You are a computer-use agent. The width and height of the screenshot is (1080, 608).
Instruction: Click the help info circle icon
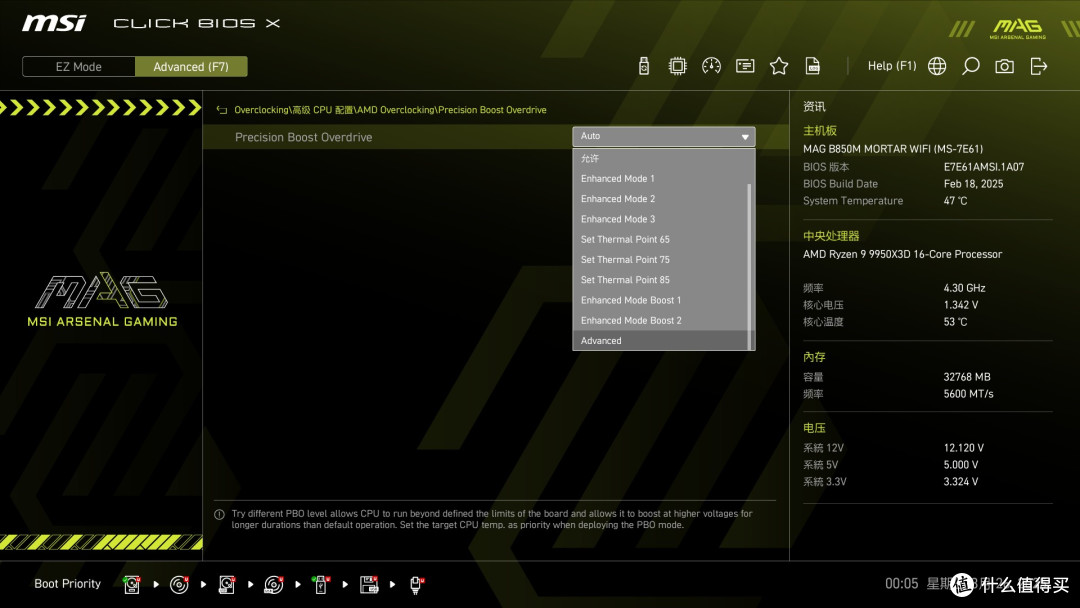[x=219, y=514]
